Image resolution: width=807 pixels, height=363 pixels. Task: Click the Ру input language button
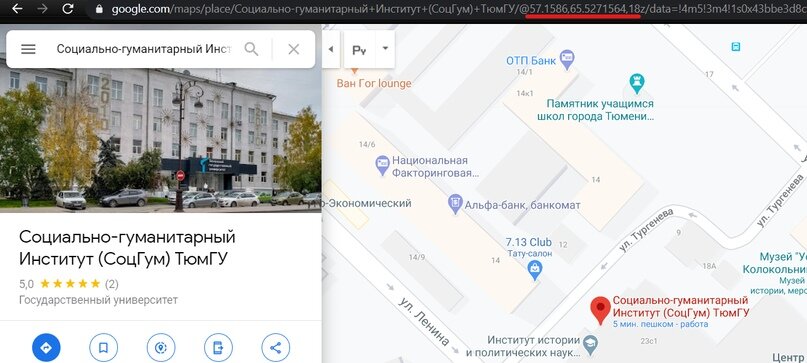359,49
